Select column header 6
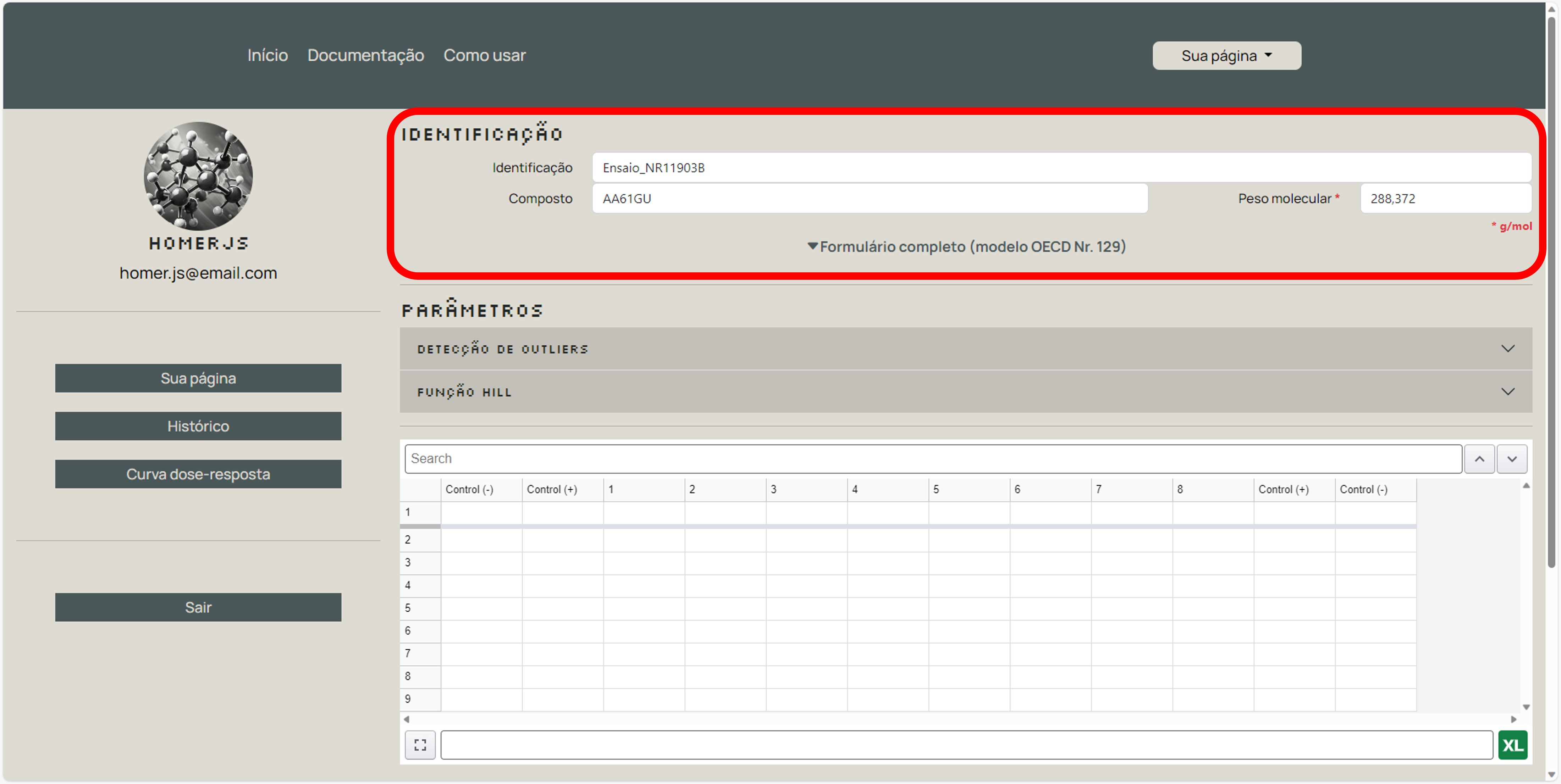 point(1050,490)
